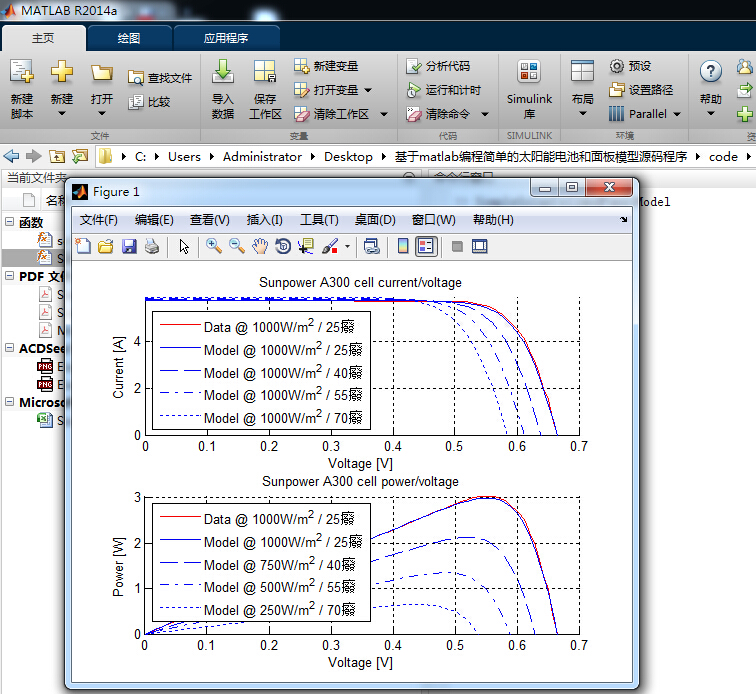The width and height of the screenshot is (756, 694).
Task: Switch to the 主页 (Home) tab
Action: [x=43, y=38]
